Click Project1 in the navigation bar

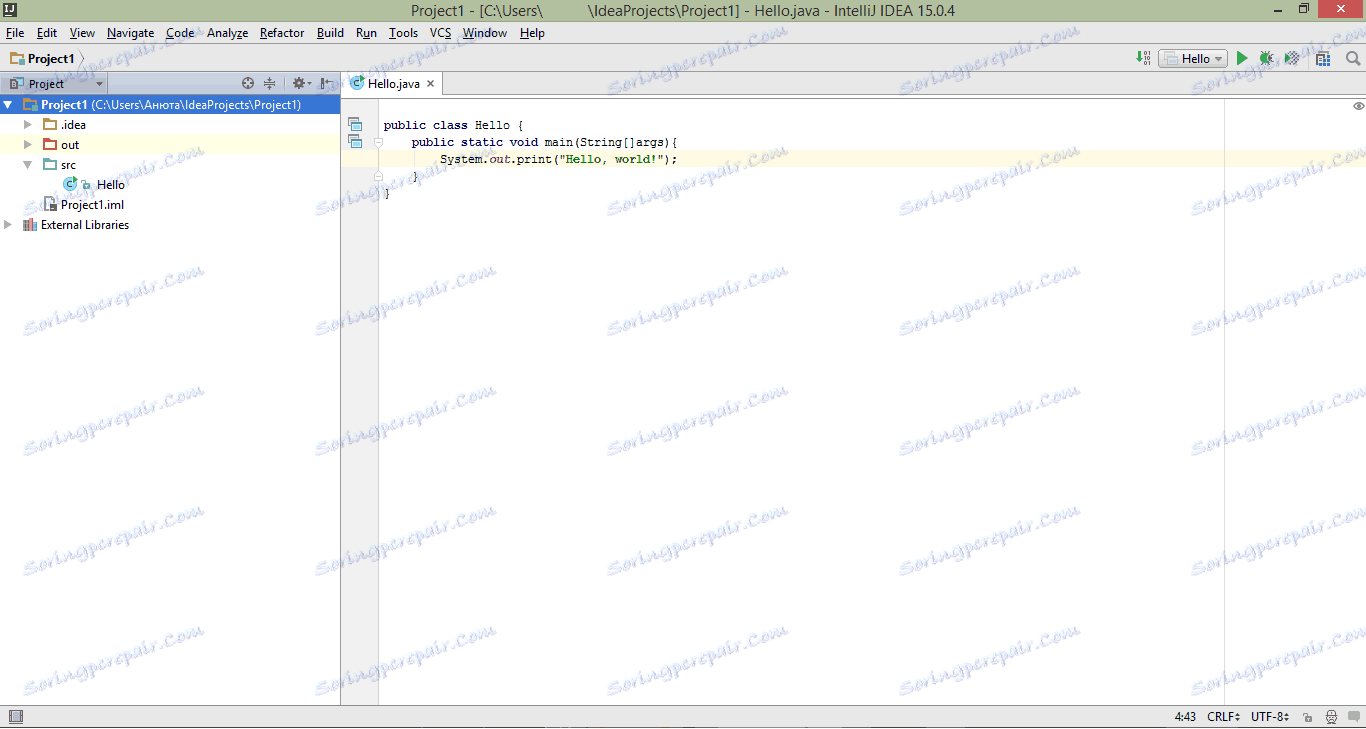(x=42, y=59)
